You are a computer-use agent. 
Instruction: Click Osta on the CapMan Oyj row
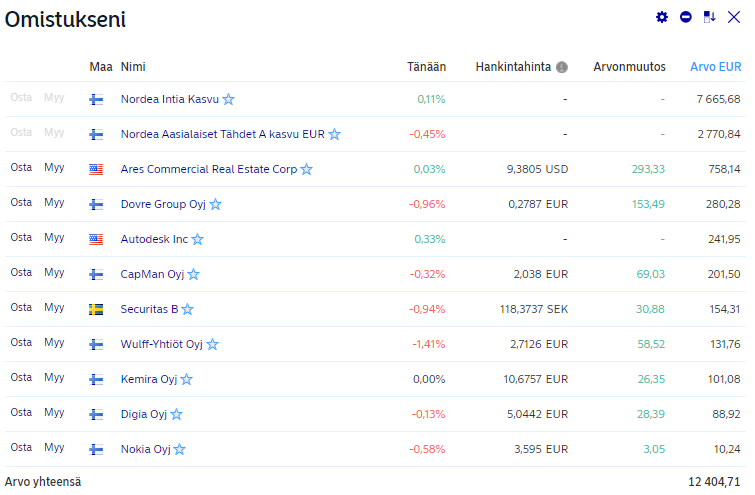[21, 273]
